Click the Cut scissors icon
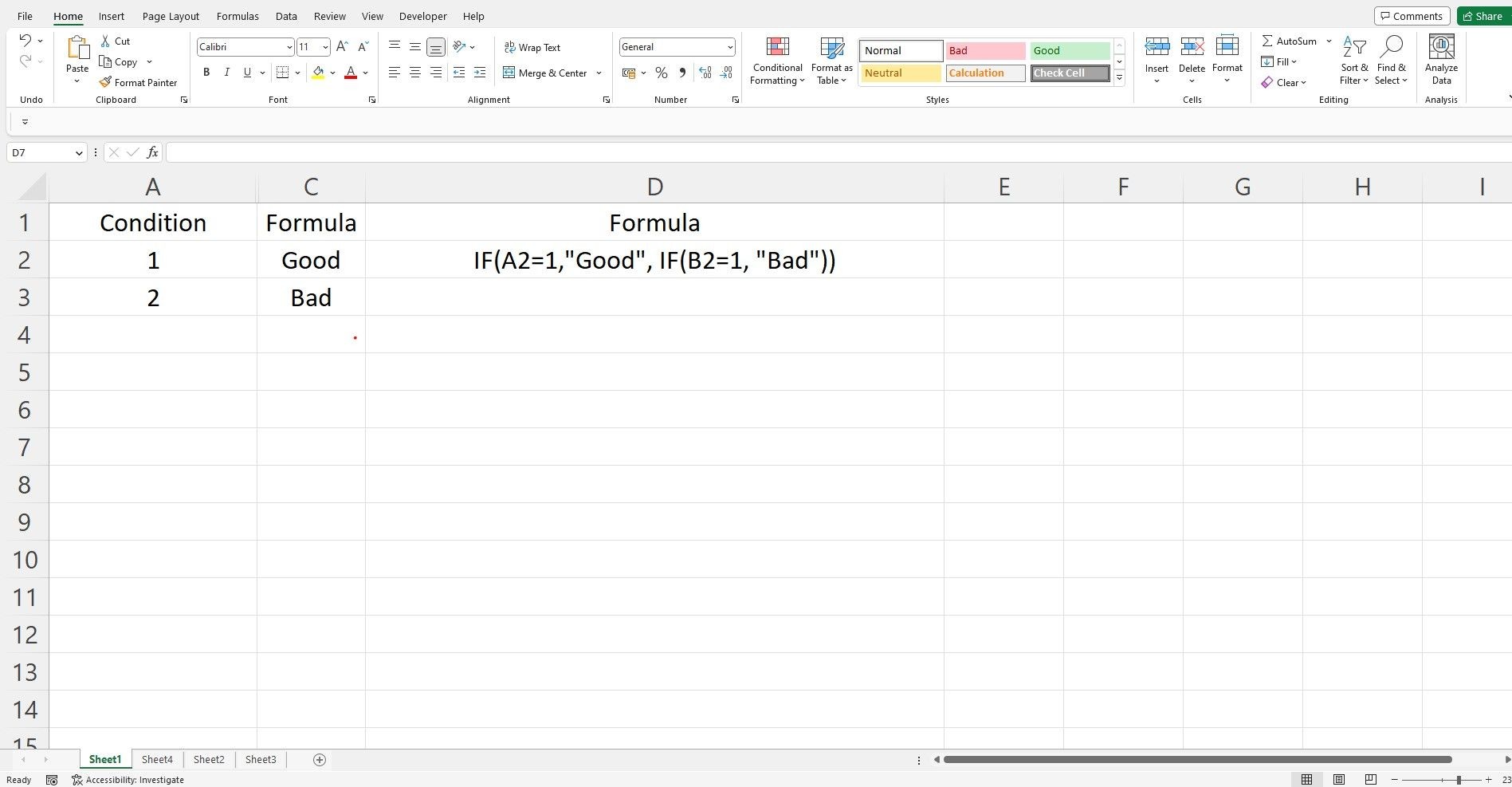The width and height of the screenshot is (1512, 787). click(x=105, y=41)
